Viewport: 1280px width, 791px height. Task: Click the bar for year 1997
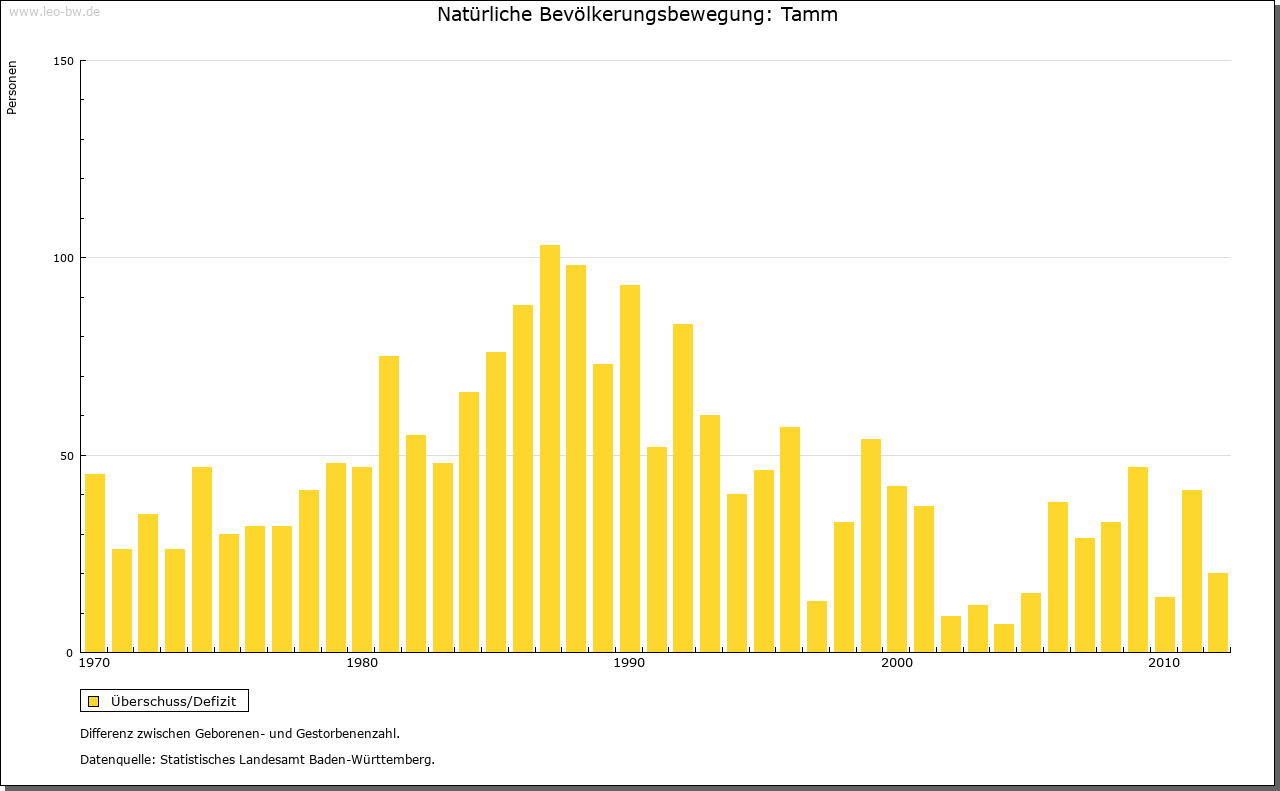coord(817,626)
